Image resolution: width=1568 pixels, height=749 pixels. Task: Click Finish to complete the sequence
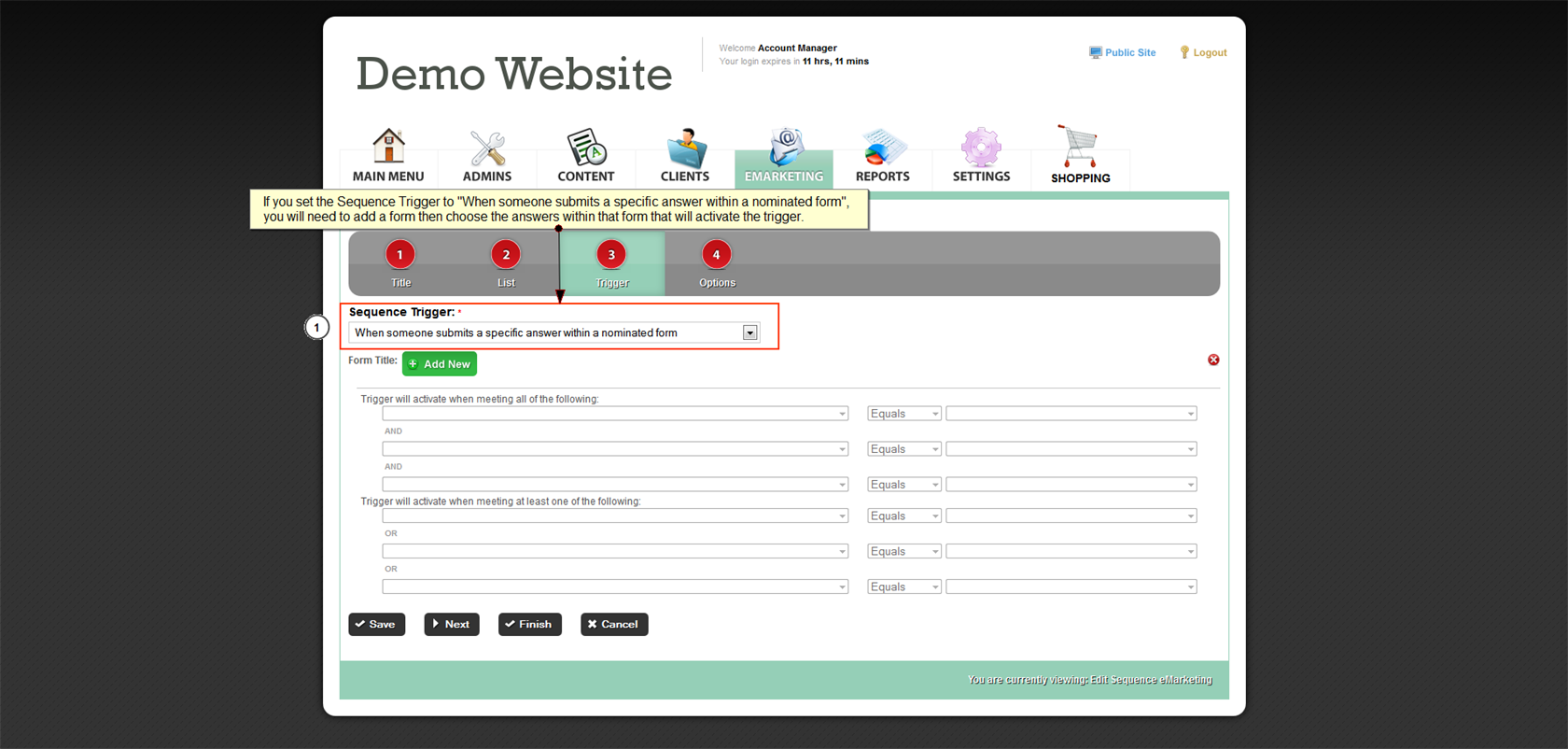tap(529, 625)
